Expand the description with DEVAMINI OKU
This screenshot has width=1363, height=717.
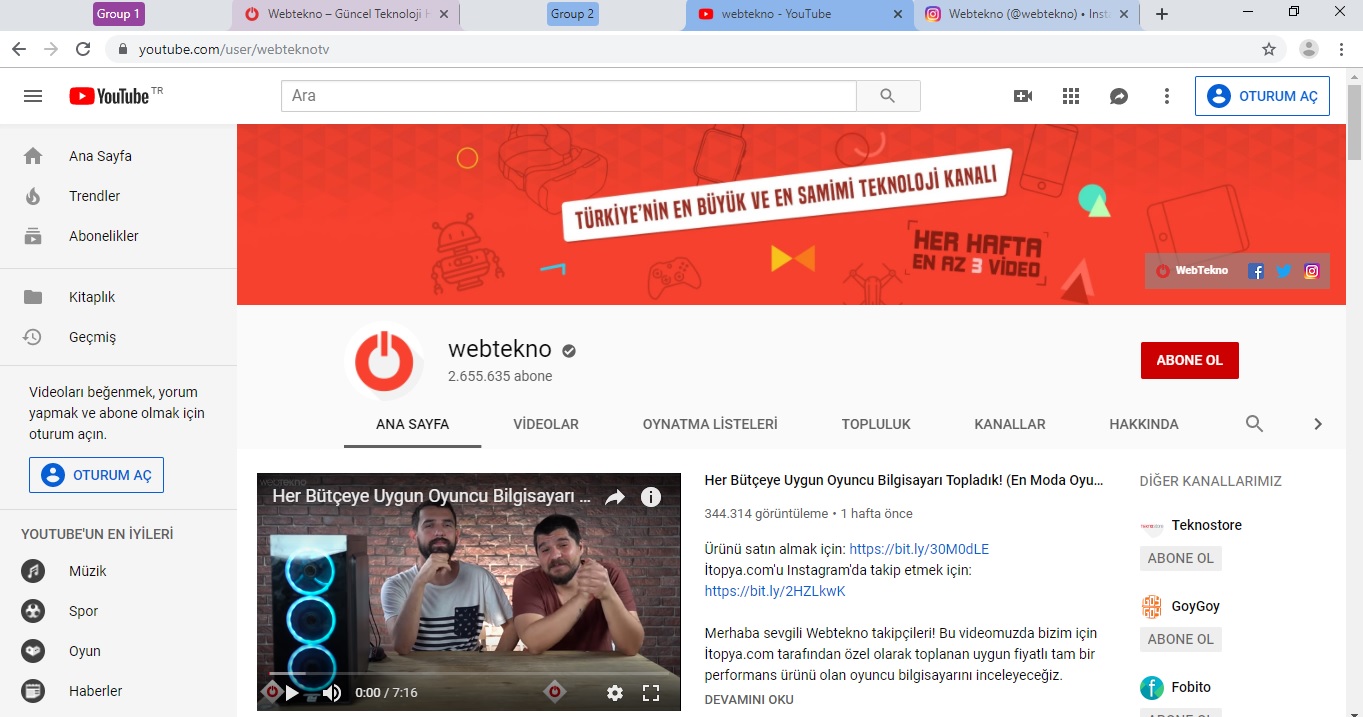[749, 700]
